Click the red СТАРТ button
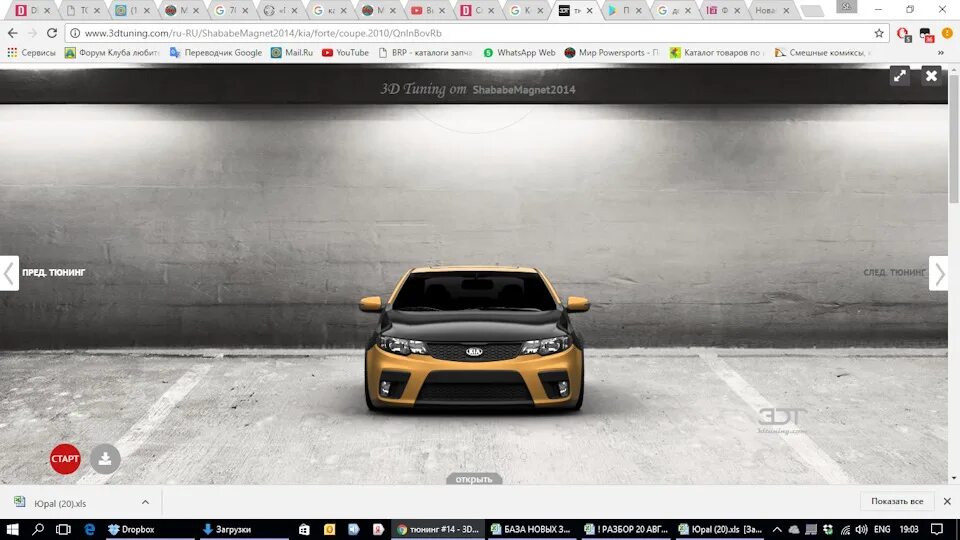This screenshot has width=960, height=540. tap(65, 459)
